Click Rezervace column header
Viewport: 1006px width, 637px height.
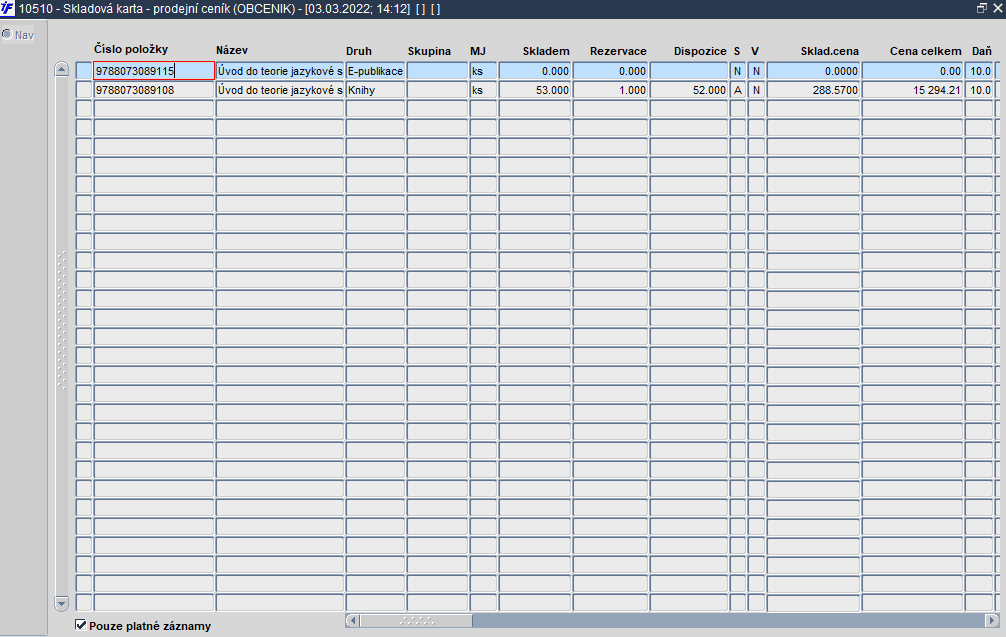tap(618, 51)
